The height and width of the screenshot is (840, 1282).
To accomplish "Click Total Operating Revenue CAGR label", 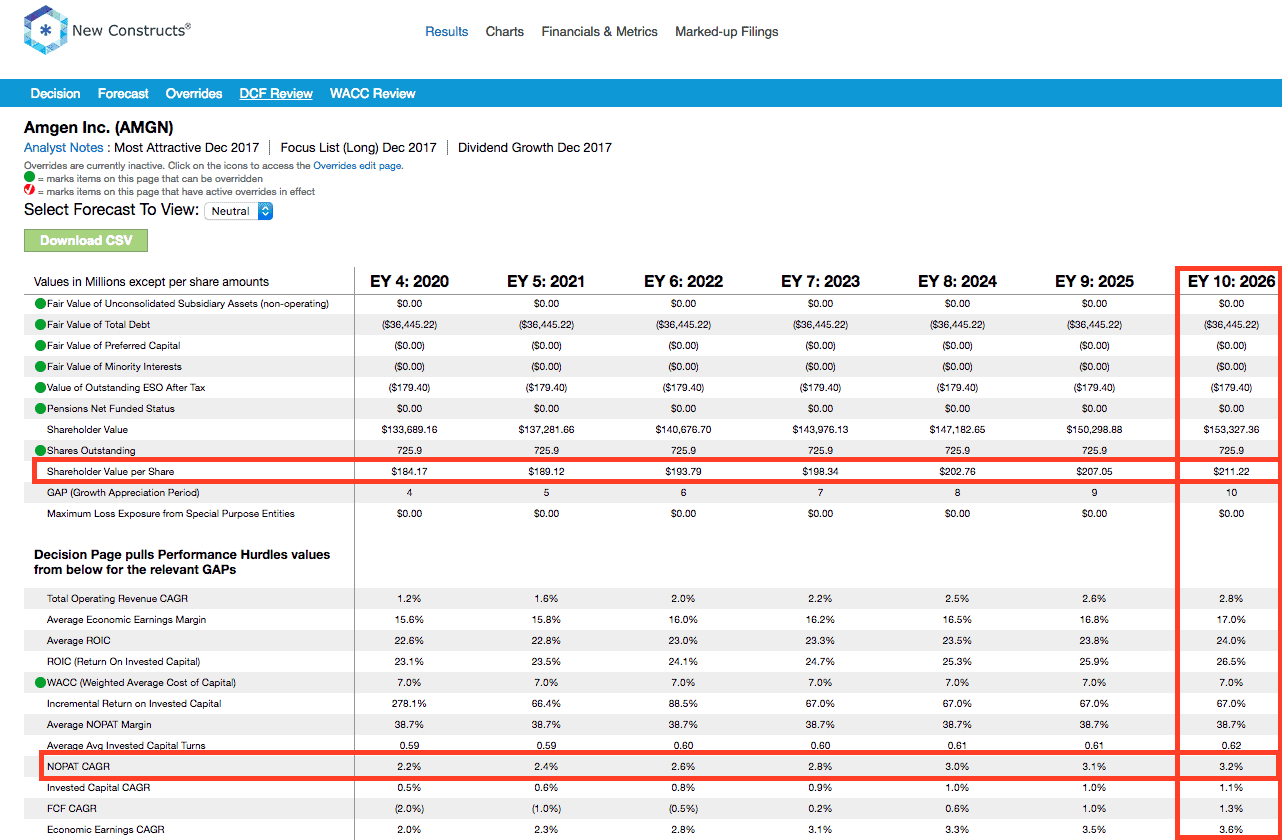I will [117, 598].
